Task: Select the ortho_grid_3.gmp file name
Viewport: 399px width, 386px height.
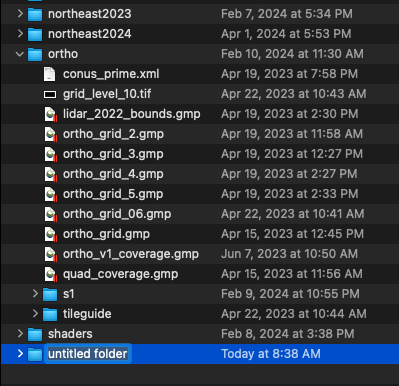Action: pos(113,154)
